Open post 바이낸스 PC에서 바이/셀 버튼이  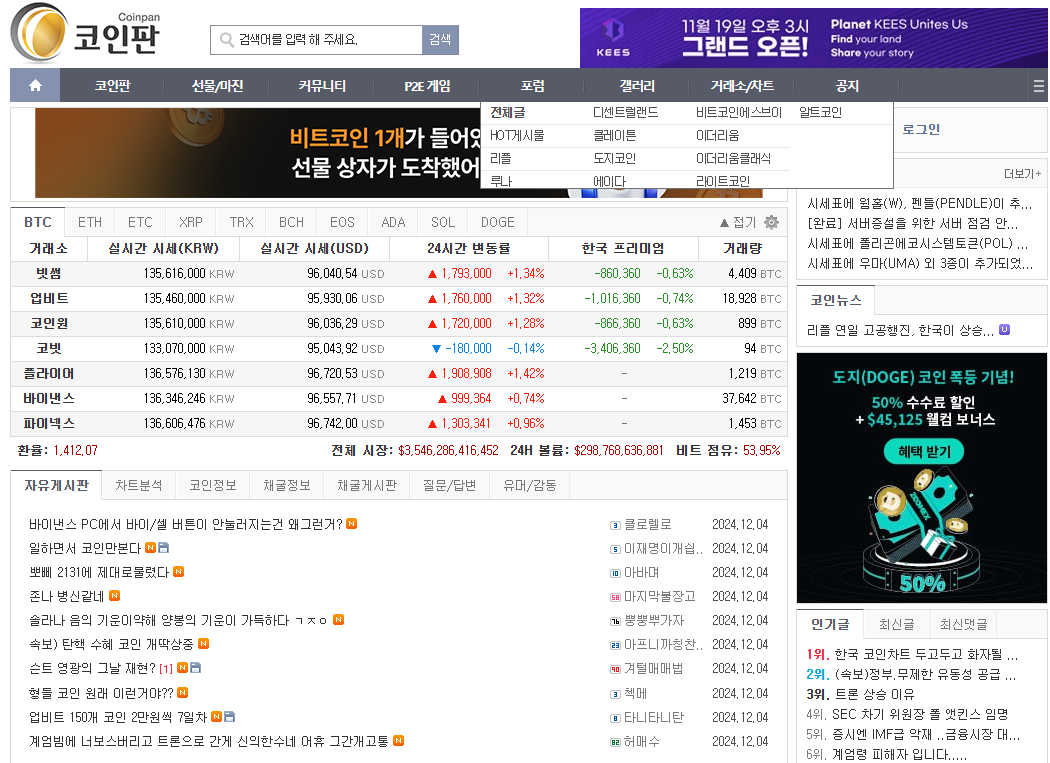[185, 525]
